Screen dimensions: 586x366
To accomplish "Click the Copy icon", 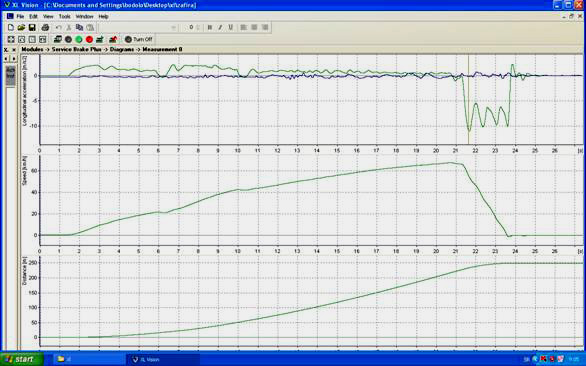I will point(79,27).
